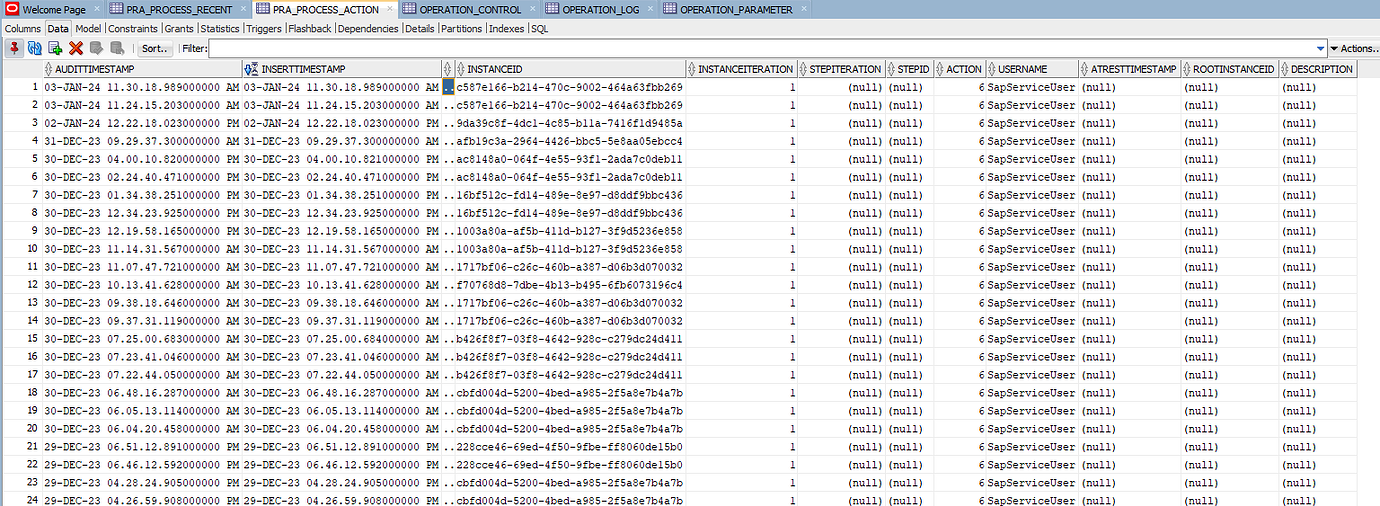Select INSTANCEID cell 'f70768d8-7dbe-4b13-b495-6fb6073196c4'

(570, 285)
